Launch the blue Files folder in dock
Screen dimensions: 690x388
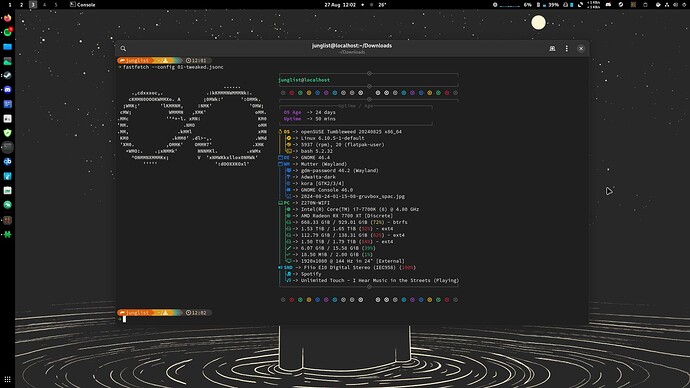click(7, 47)
